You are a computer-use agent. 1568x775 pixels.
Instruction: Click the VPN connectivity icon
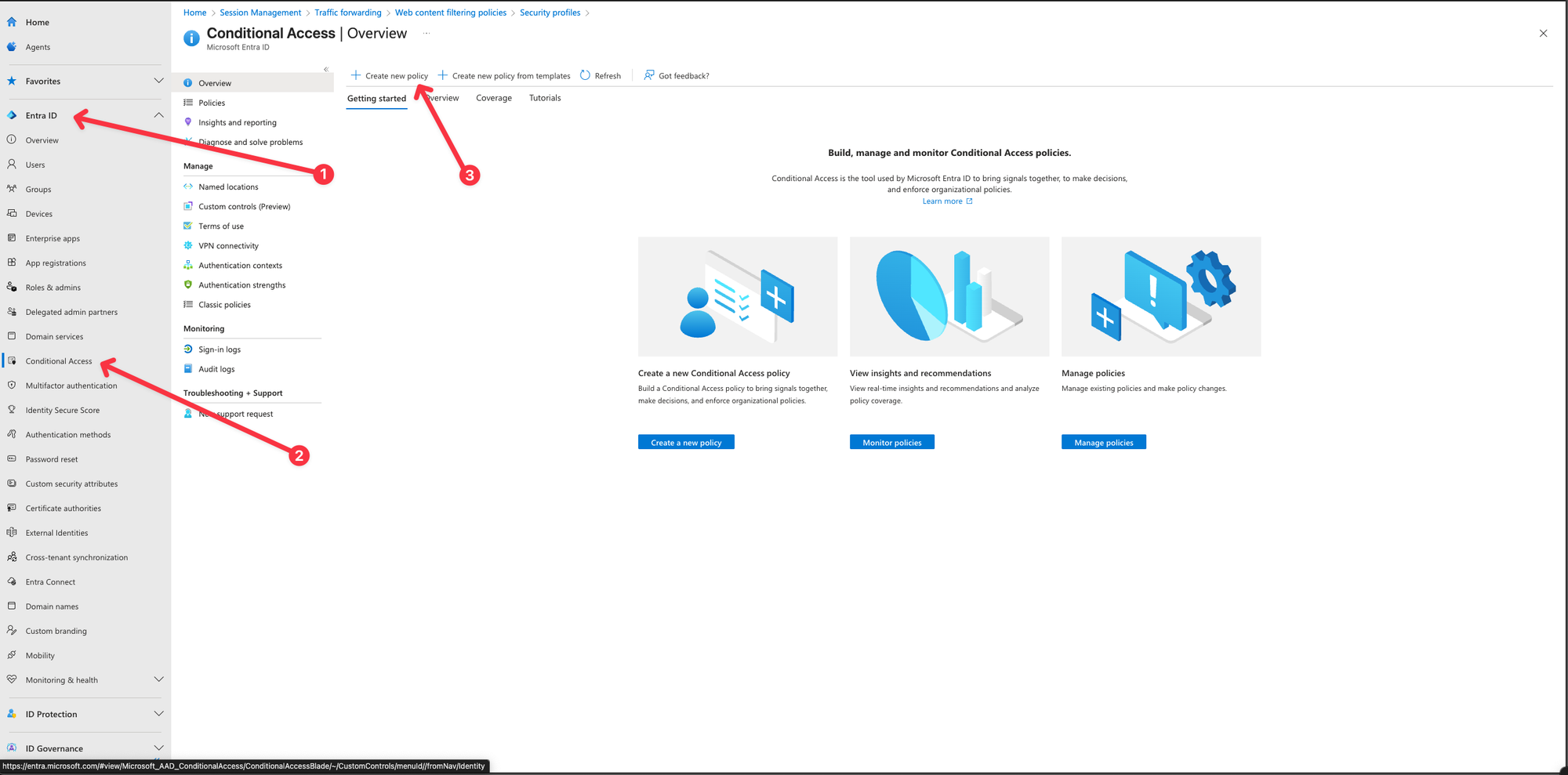[x=188, y=245]
